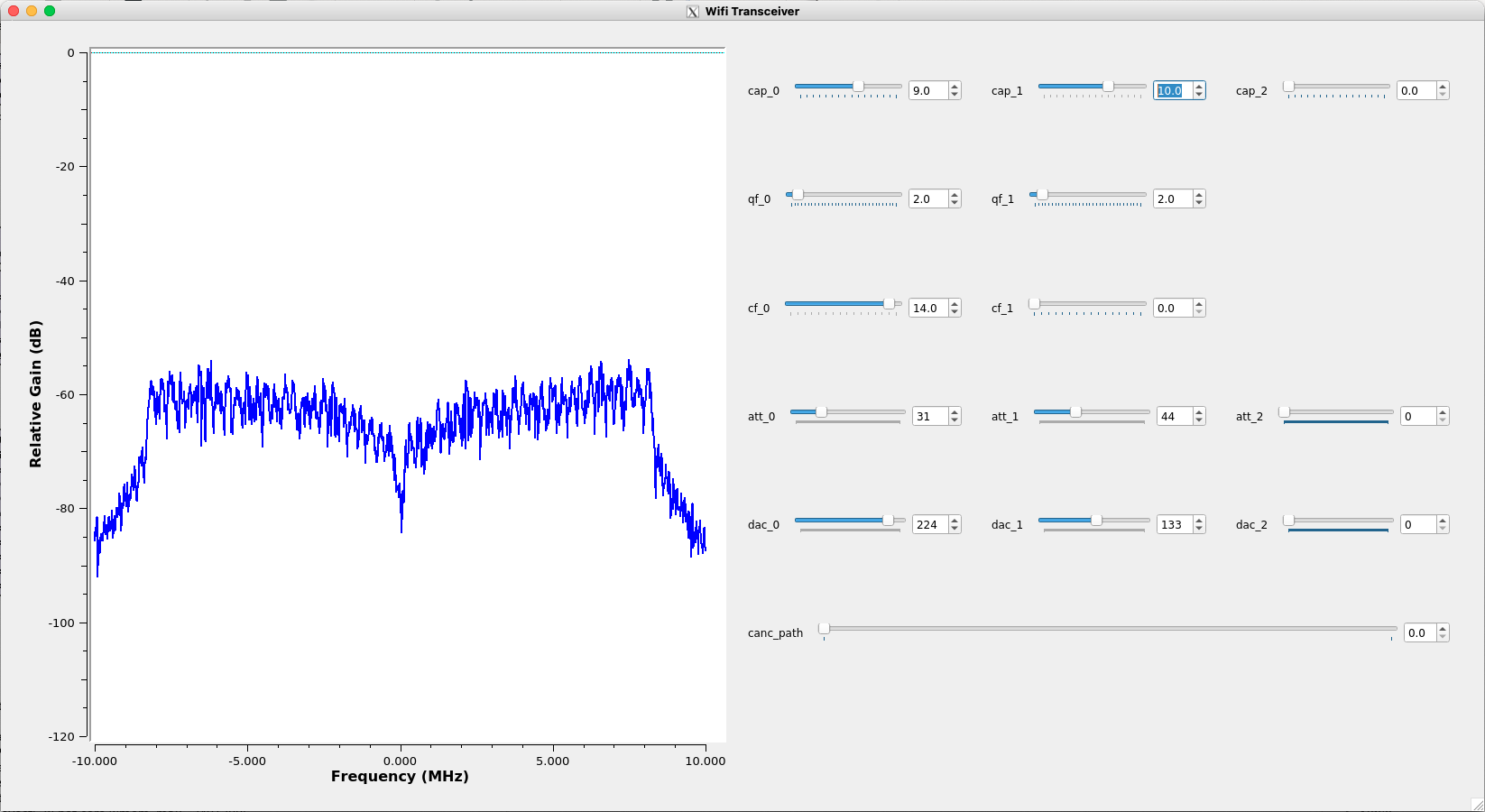Image resolution: width=1485 pixels, height=812 pixels.
Task: Click the cap_1 value input field
Action: [1171, 91]
